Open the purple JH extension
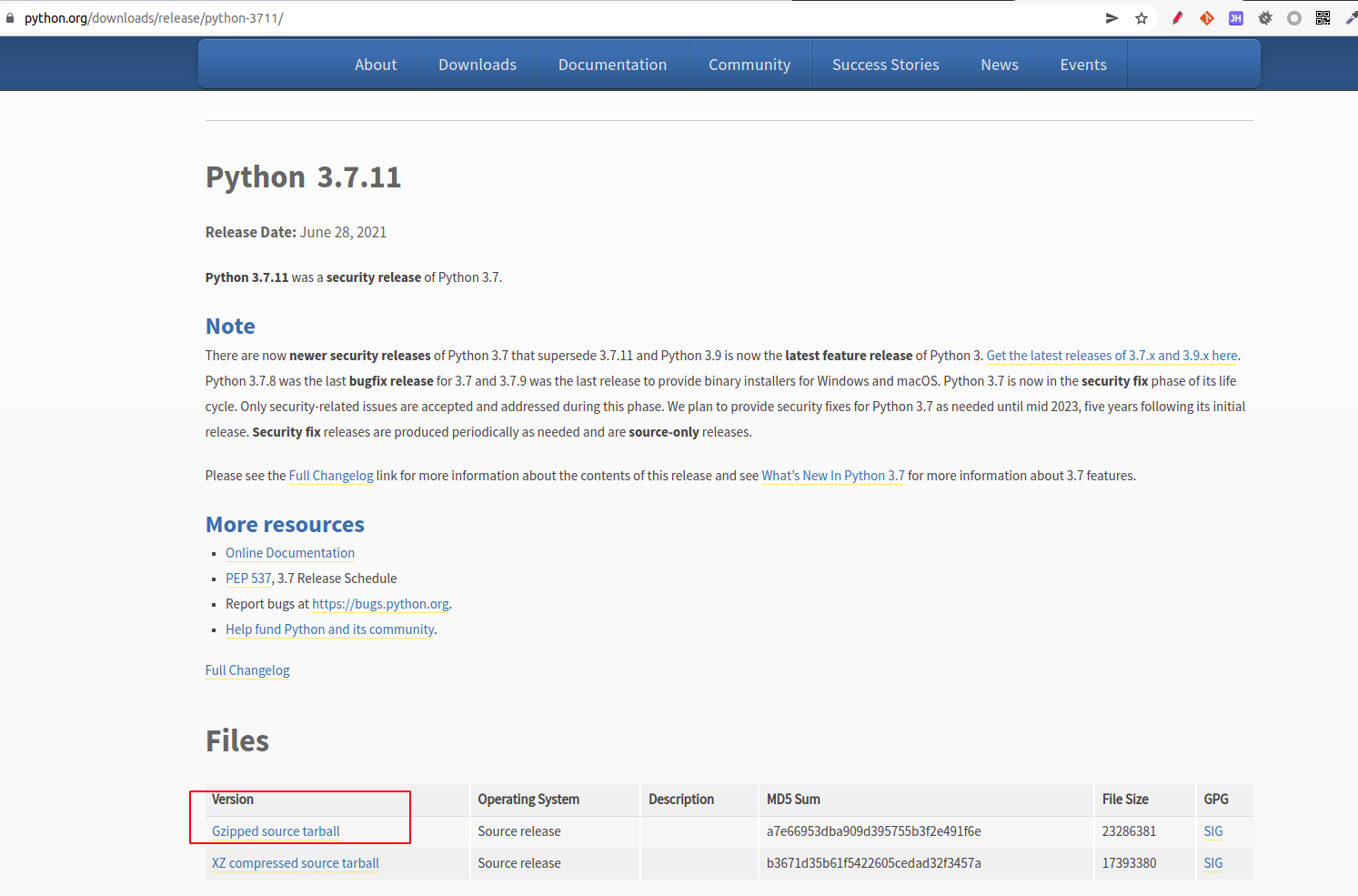 1236,18
